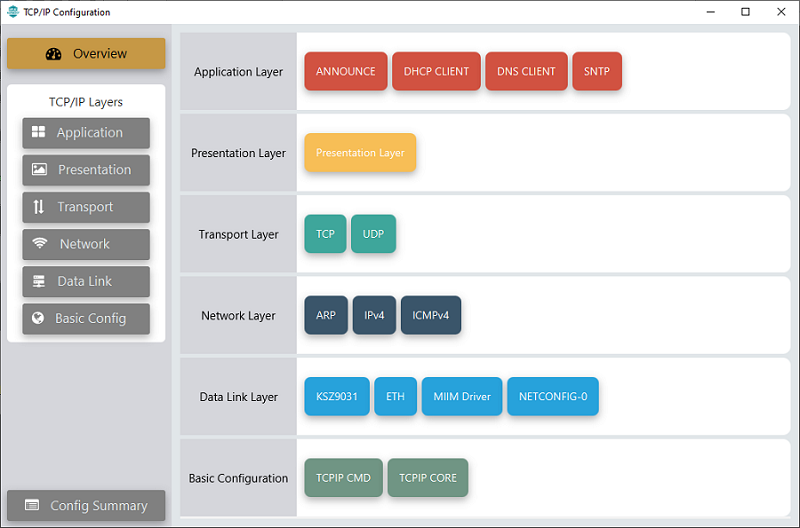This screenshot has width=800, height=528.
Task: Click the TCP/IP Configuration title bar app icon
Action: point(13,12)
